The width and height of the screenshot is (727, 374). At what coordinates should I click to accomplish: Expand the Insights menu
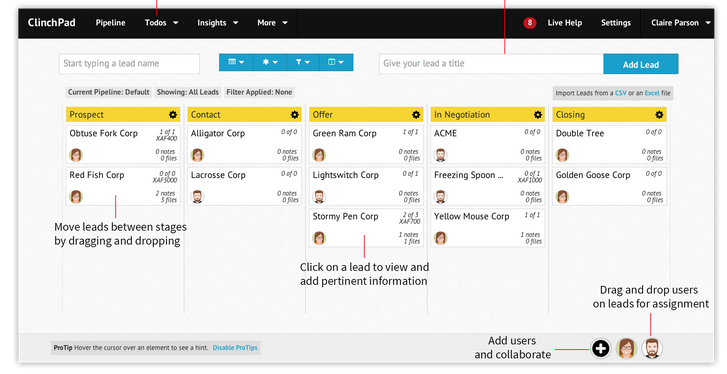click(x=217, y=23)
